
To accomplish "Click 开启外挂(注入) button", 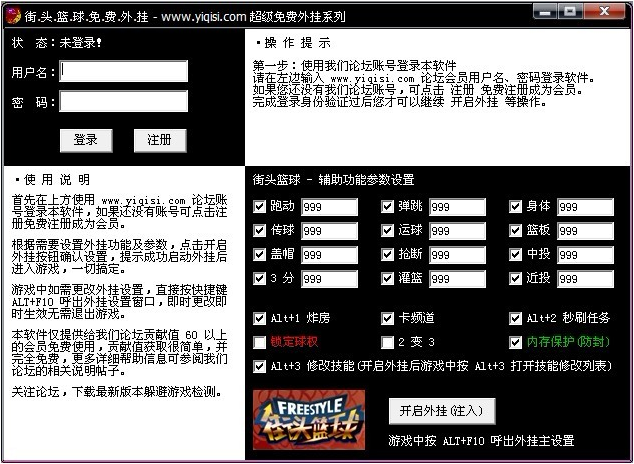I will point(442,411).
